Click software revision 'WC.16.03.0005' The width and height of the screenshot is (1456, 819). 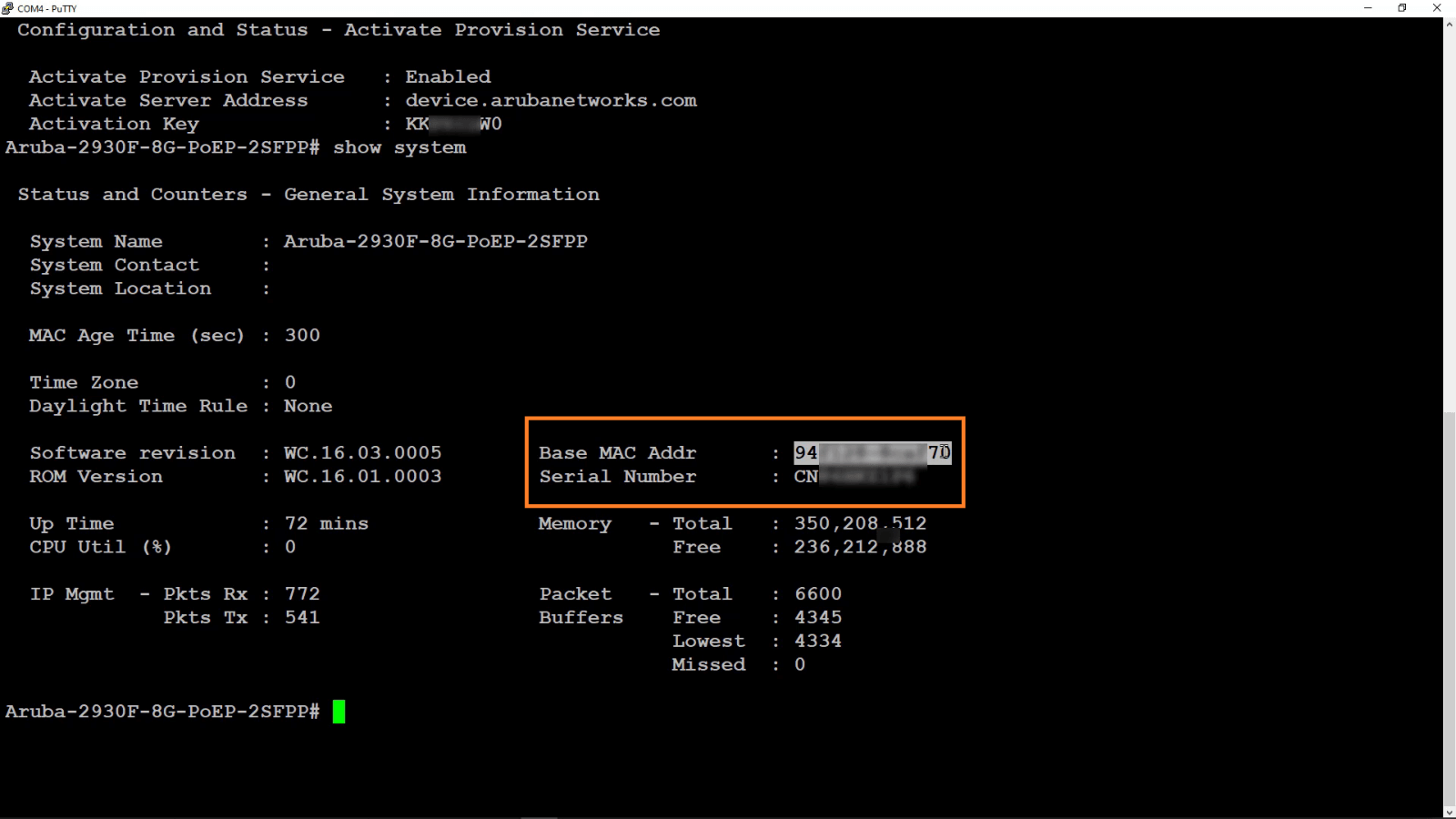click(362, 452)
